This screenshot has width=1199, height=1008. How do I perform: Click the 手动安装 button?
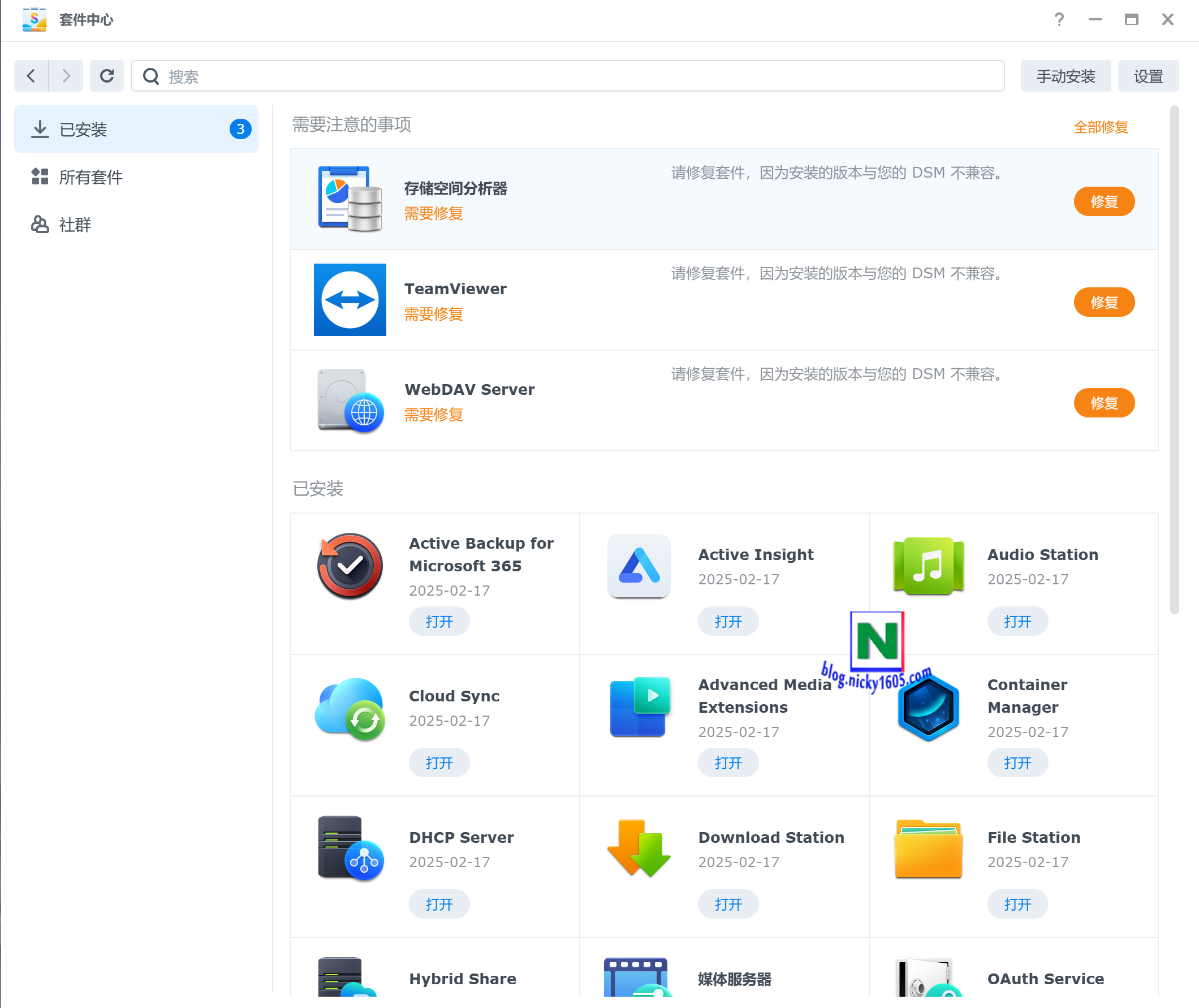[1066, 76]
